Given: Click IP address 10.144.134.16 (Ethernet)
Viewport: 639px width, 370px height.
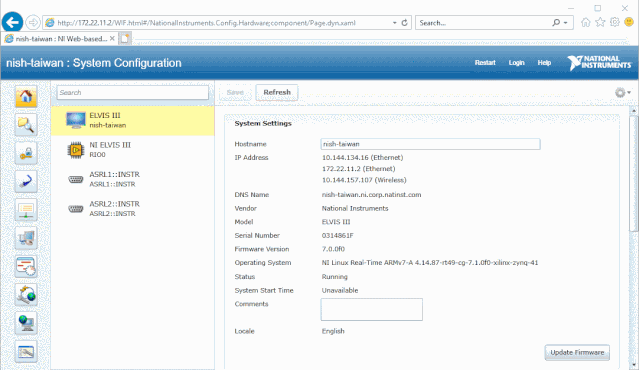Looking at the screenshot, I should point(362,157).
